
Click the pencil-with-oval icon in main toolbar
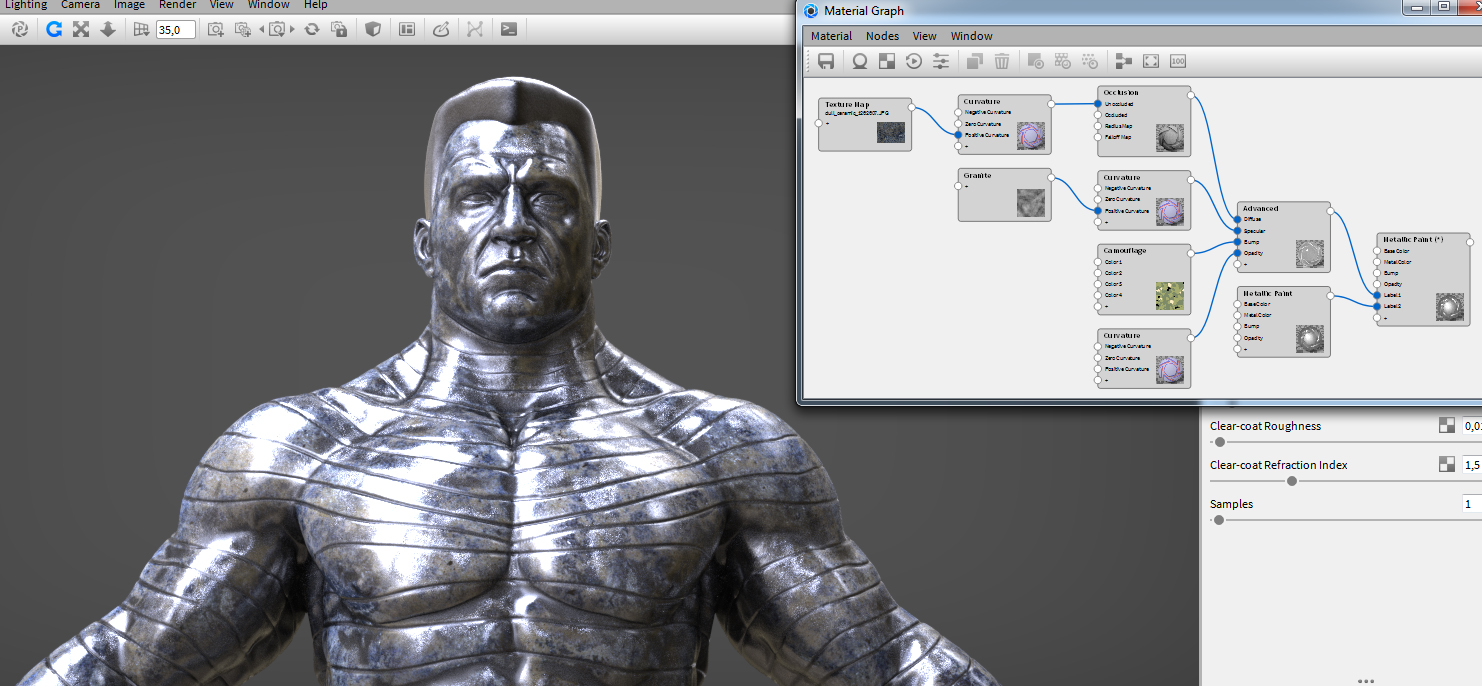point(441,29)
